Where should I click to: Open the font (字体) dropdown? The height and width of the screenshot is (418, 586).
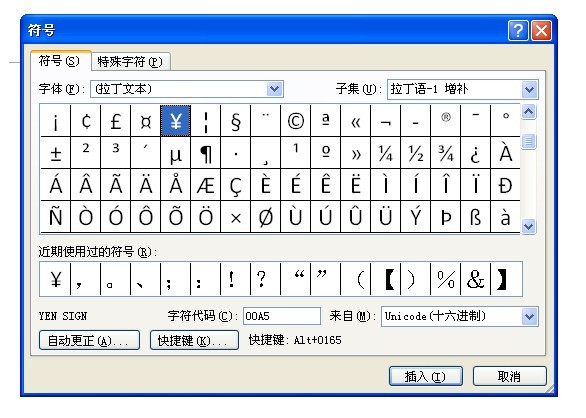point(275,89)
